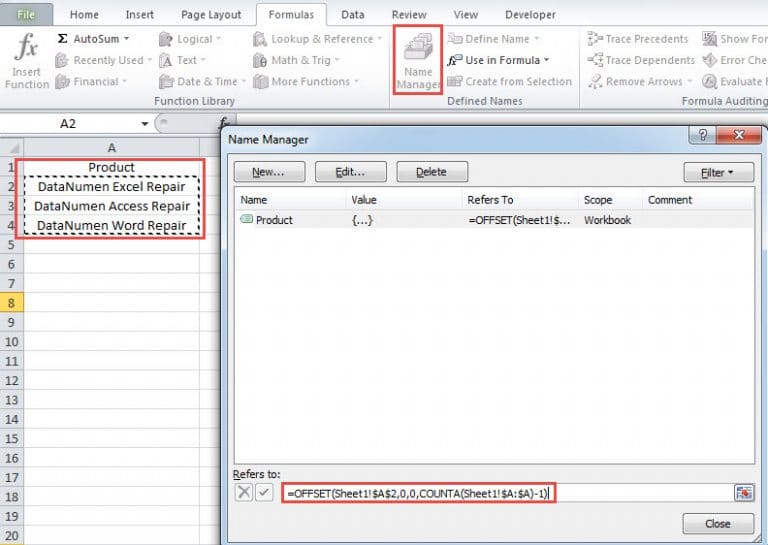Open the Name Manager
This screenshot has width=768, height=545.
click(x=418, y=60)
